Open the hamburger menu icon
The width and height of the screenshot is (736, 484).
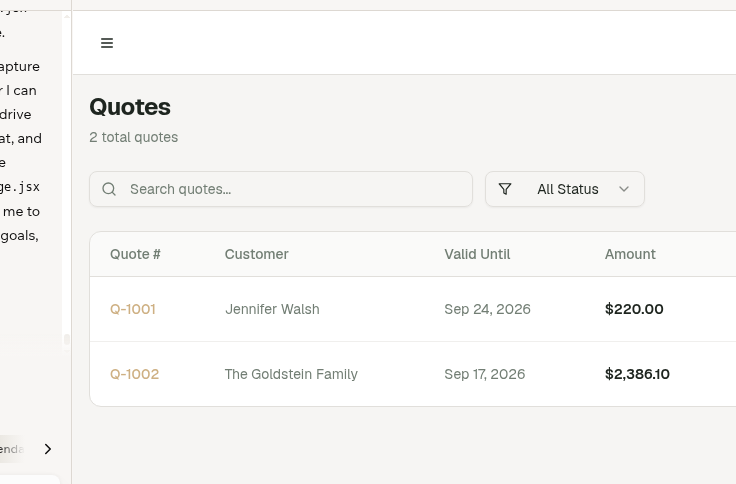coord(107,43)
